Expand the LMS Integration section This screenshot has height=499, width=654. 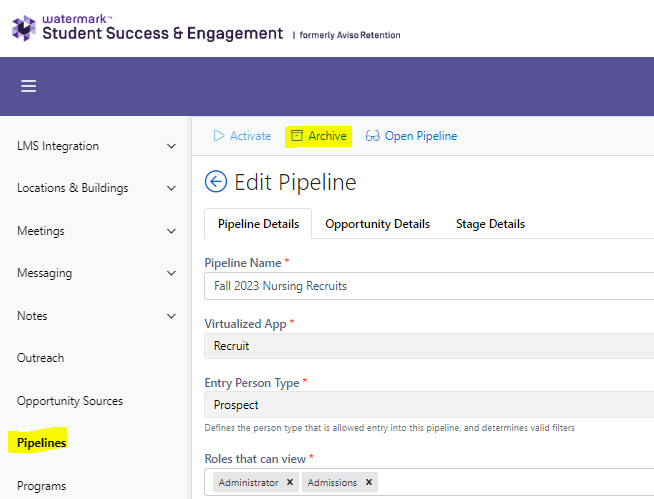pyautogui.click(x=171, y=146)
